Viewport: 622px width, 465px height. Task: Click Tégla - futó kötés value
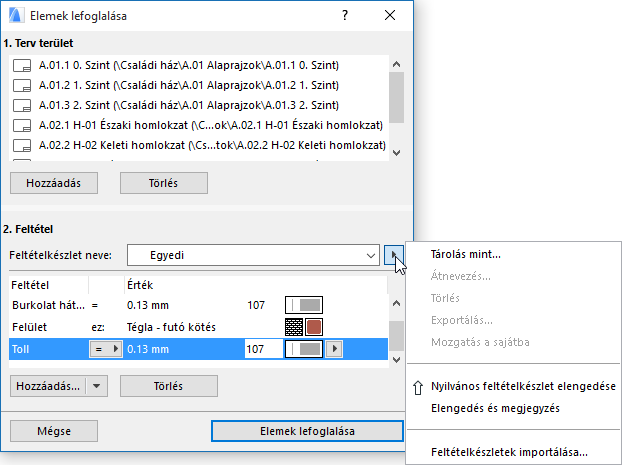coord(171,327)
